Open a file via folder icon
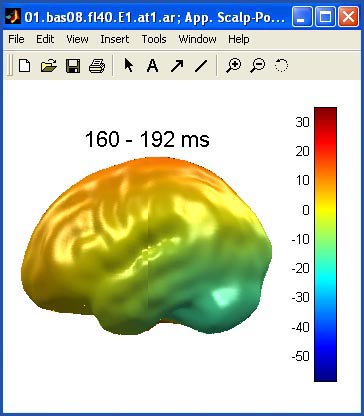 coord(49,66)
